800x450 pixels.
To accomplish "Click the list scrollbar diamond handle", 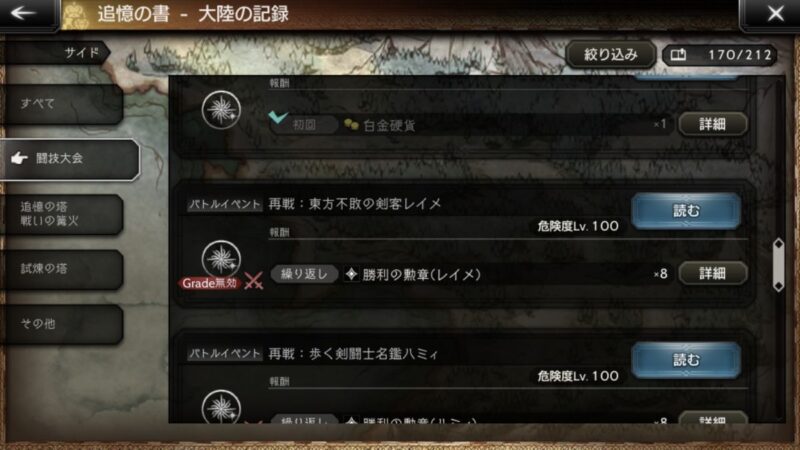I will (779, 265).
